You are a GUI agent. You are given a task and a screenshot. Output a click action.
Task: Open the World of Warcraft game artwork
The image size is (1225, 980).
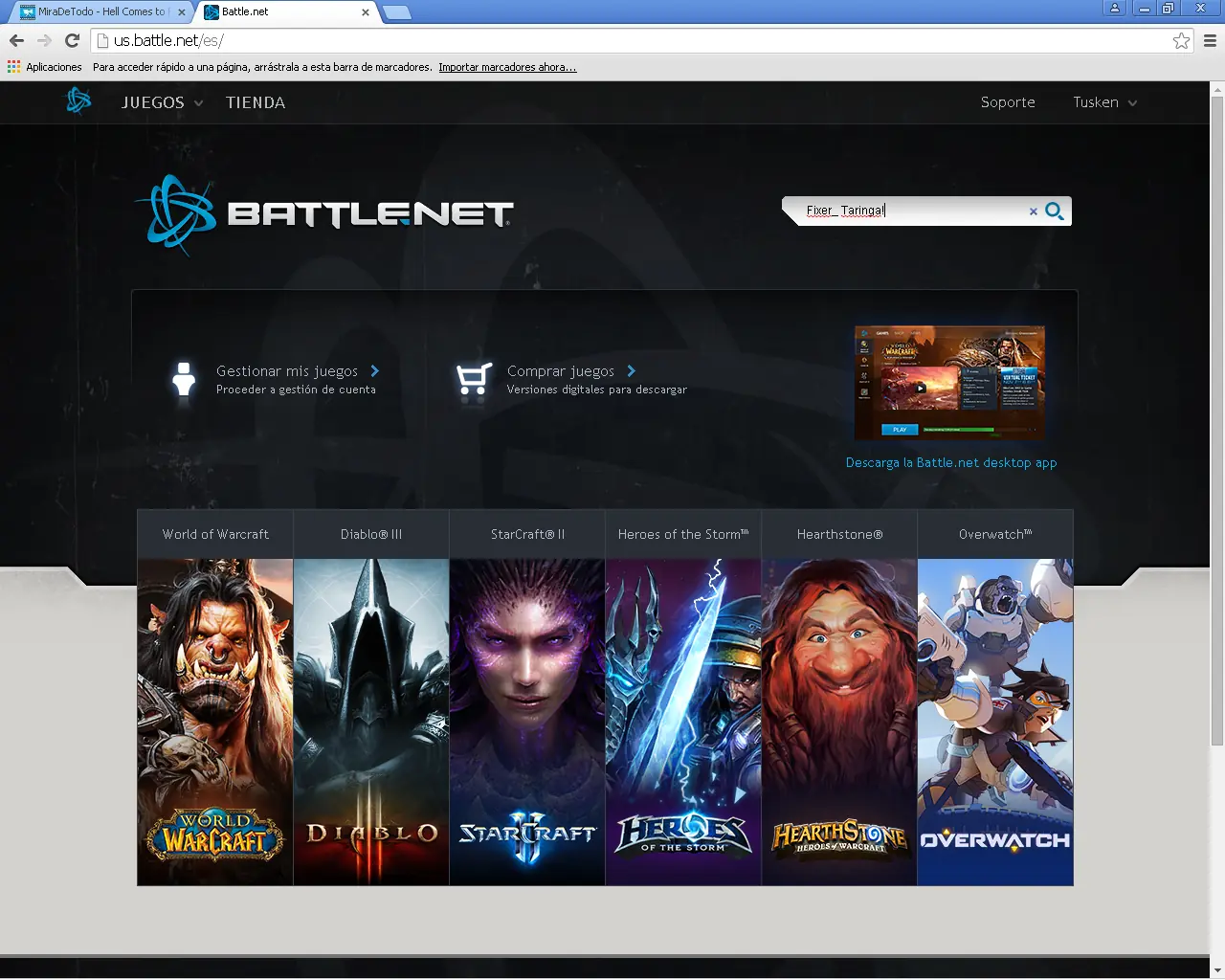click(215, 723)
